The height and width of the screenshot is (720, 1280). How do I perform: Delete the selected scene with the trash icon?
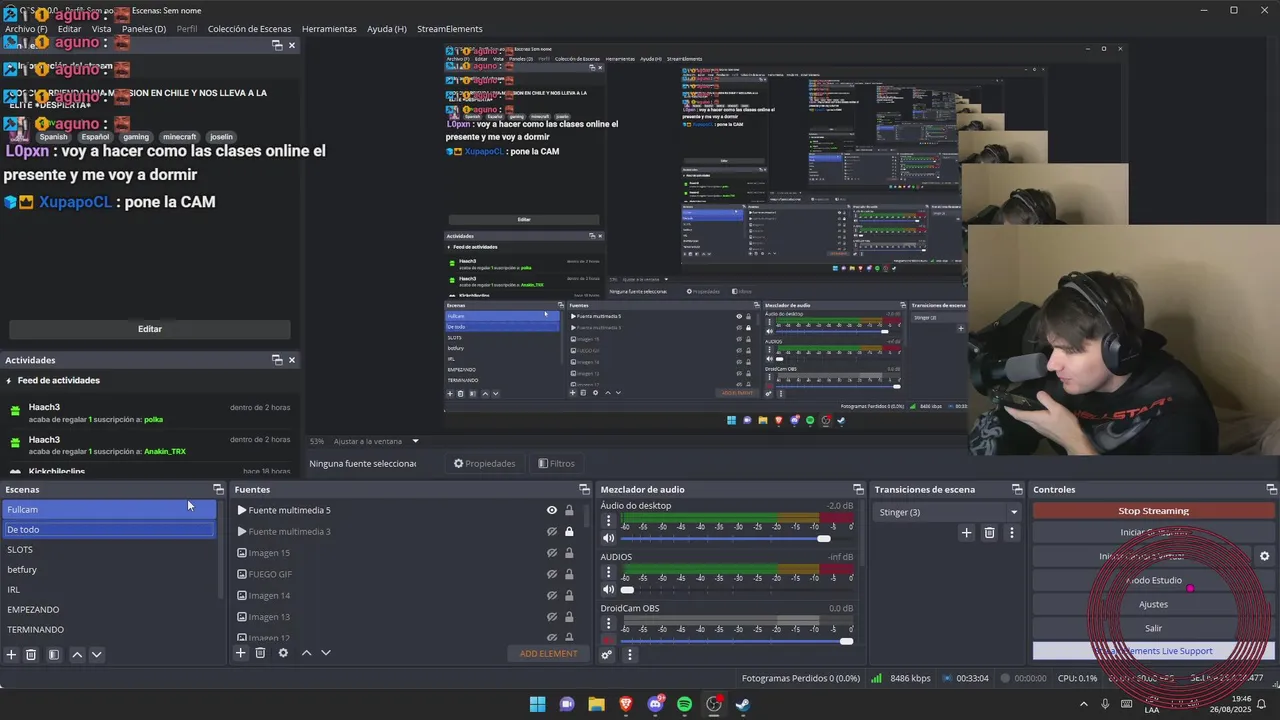(31, 654)
